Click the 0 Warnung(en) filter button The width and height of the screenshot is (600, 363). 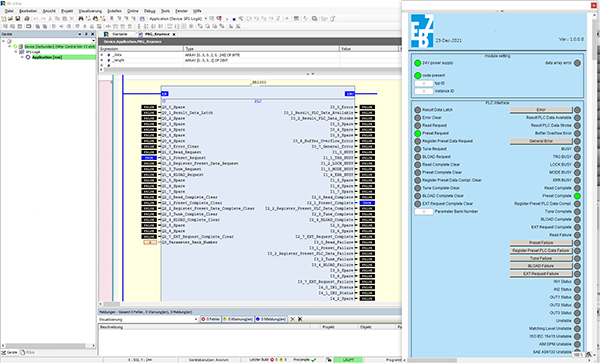tap(238, 319)
